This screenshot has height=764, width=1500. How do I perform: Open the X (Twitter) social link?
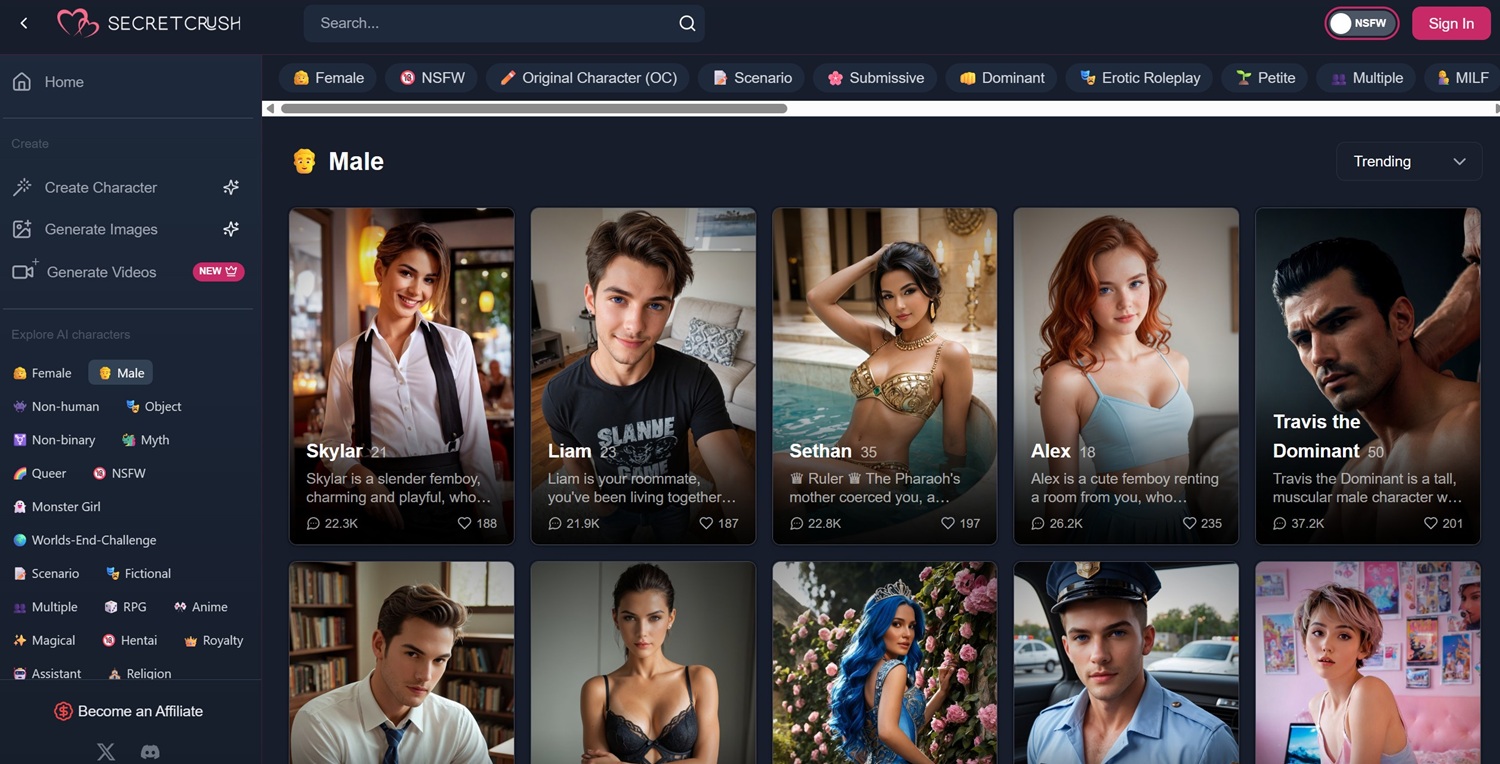pyautogui.click(x=106, y=751)
